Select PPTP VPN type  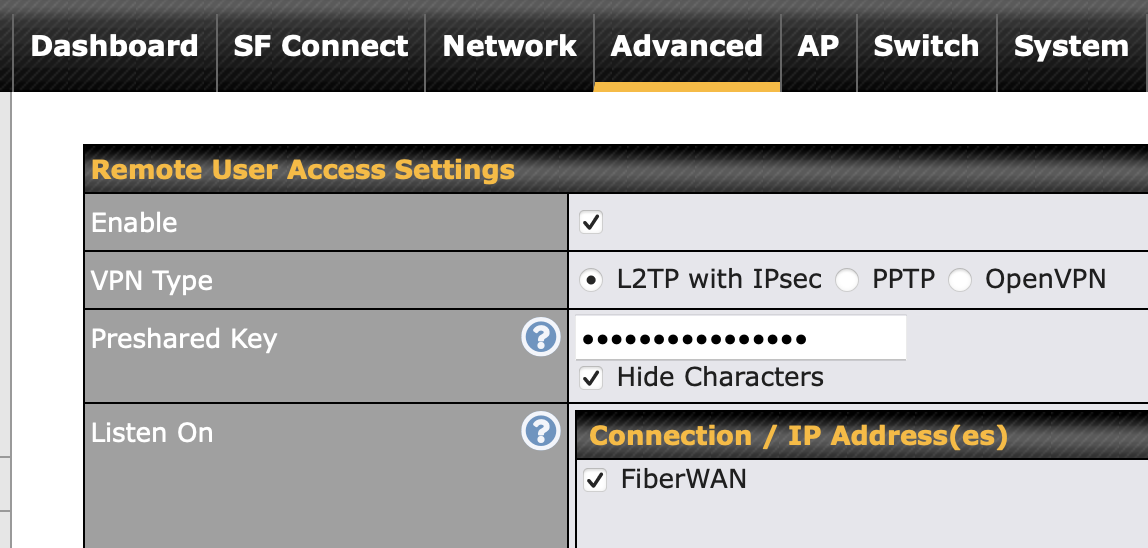[x=847, y=280]
